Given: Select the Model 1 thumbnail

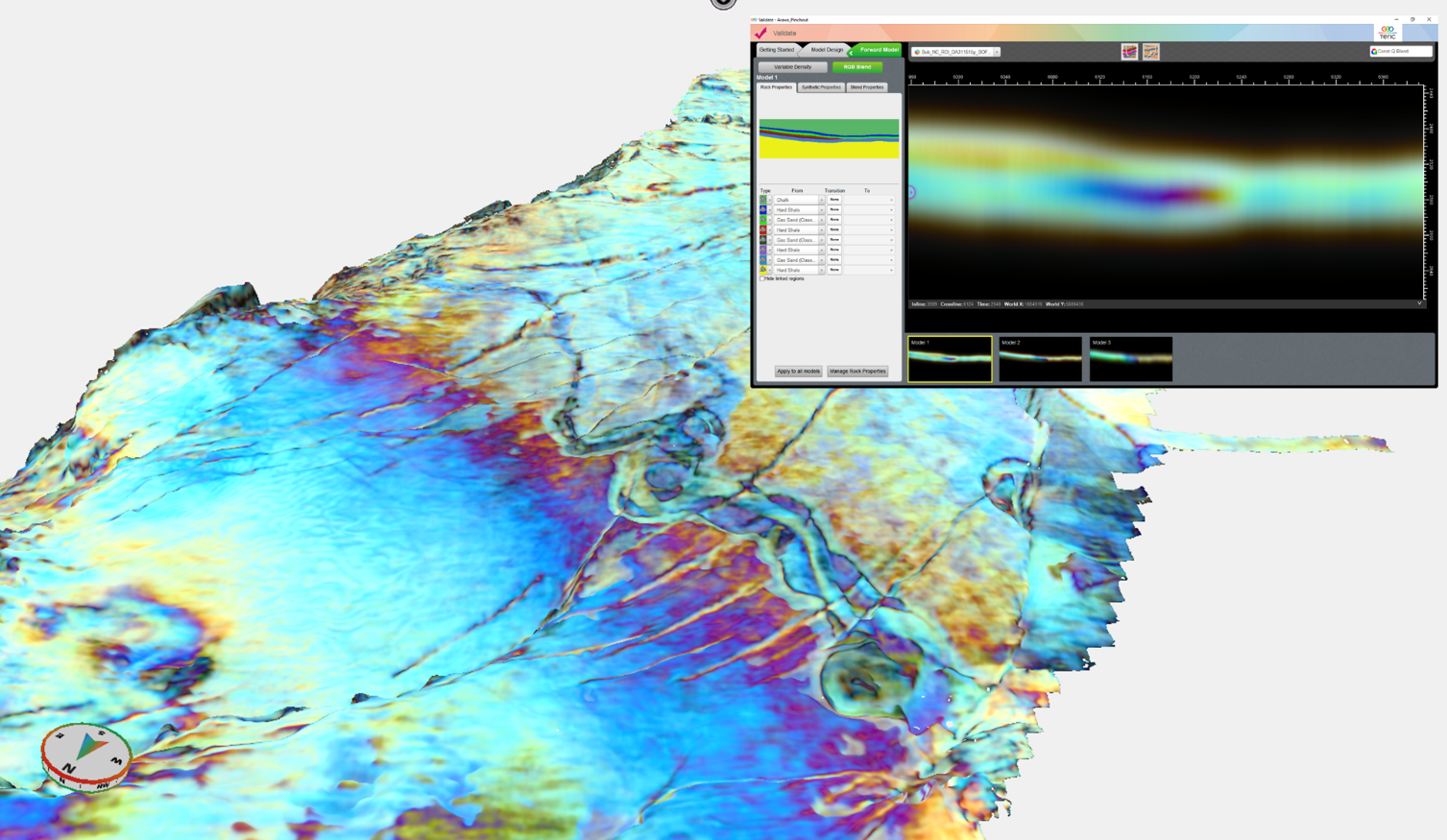Looking at the screenshot, I should click(x=950, y=359).
